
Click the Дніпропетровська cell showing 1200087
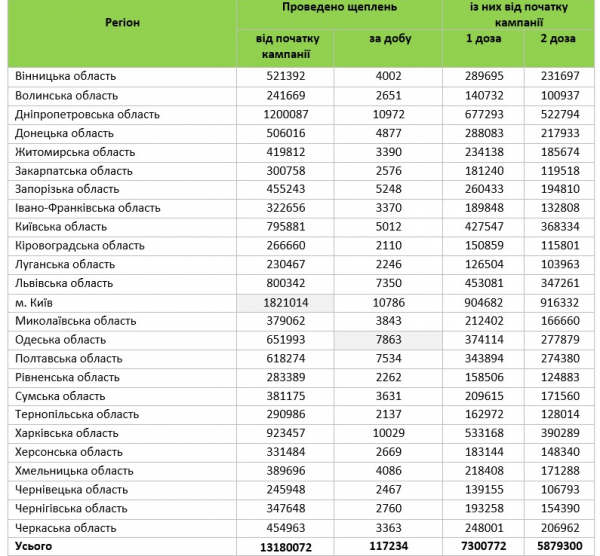(x=285, y=114)
